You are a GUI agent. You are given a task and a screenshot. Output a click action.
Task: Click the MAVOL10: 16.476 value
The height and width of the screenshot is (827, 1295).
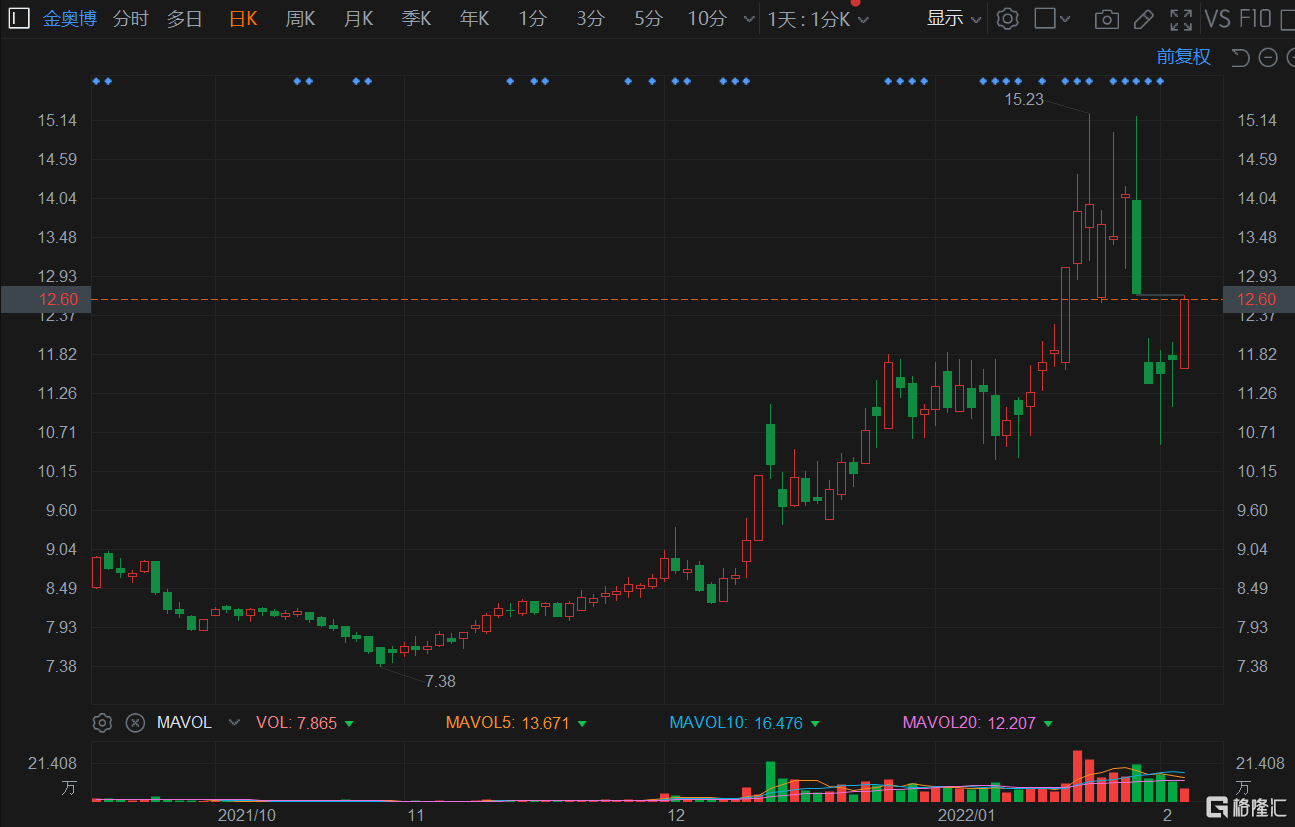[736, 722]
